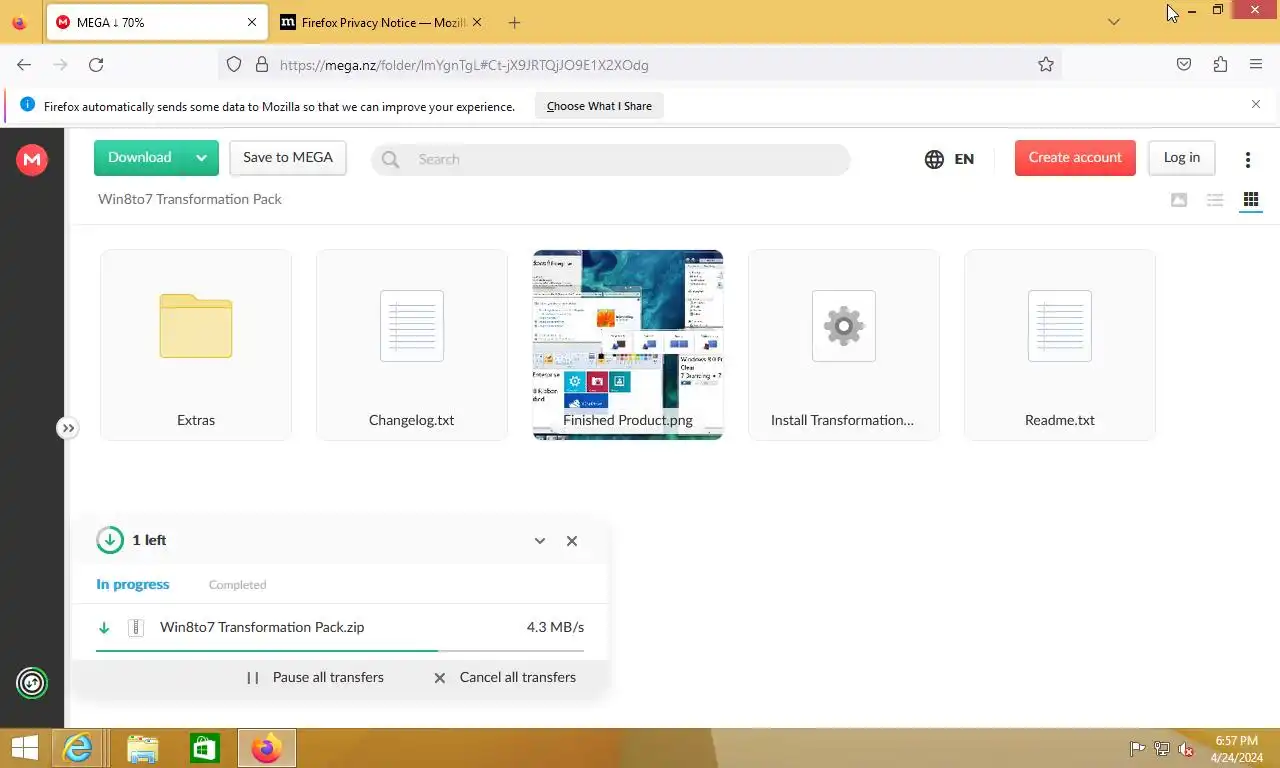Open Save to Pocket icon
The image size is (1280, 768).
[1184, 65]
